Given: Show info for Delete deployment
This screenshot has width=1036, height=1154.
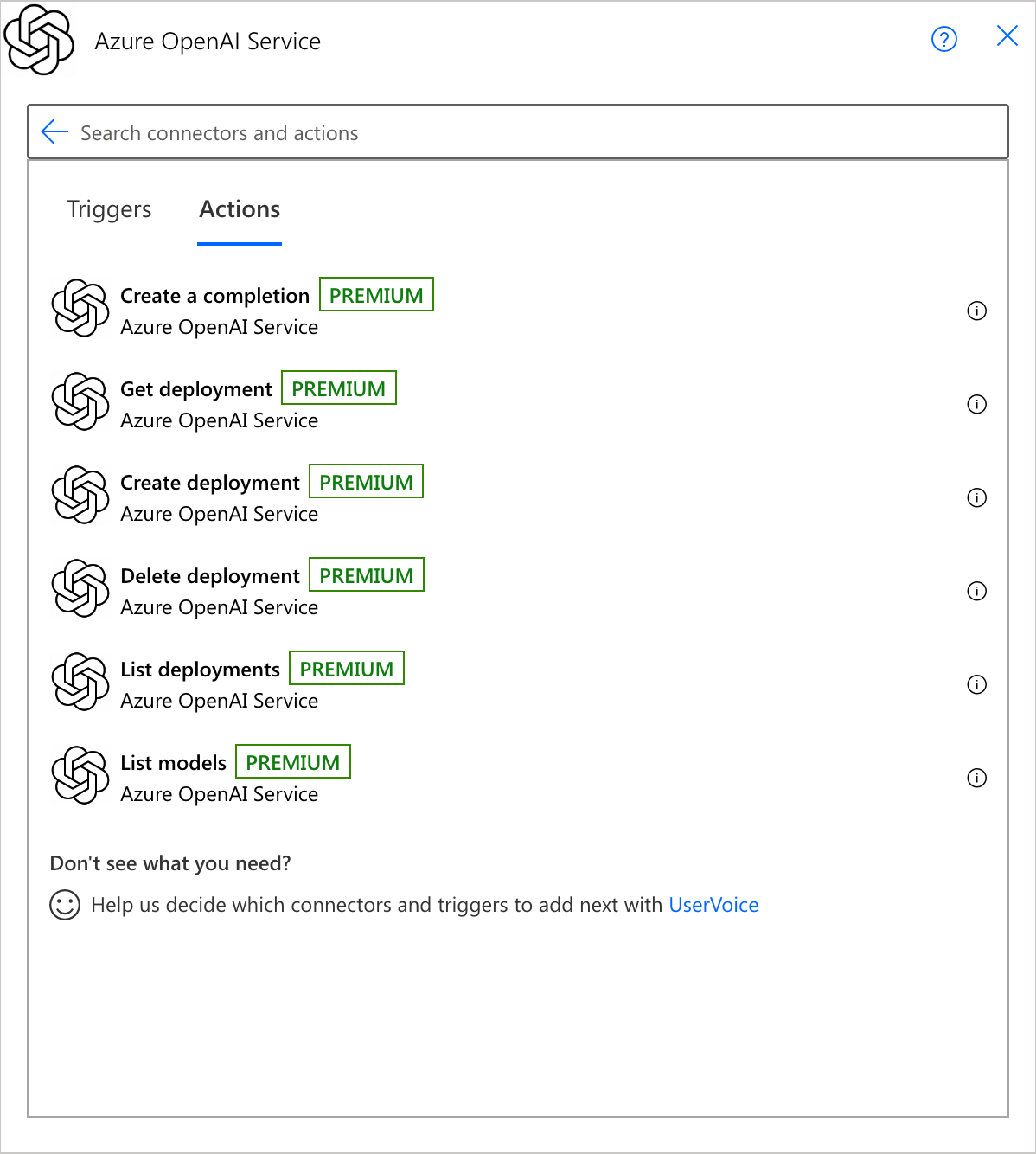Looking at the screenshot, I should pos(976,591).
